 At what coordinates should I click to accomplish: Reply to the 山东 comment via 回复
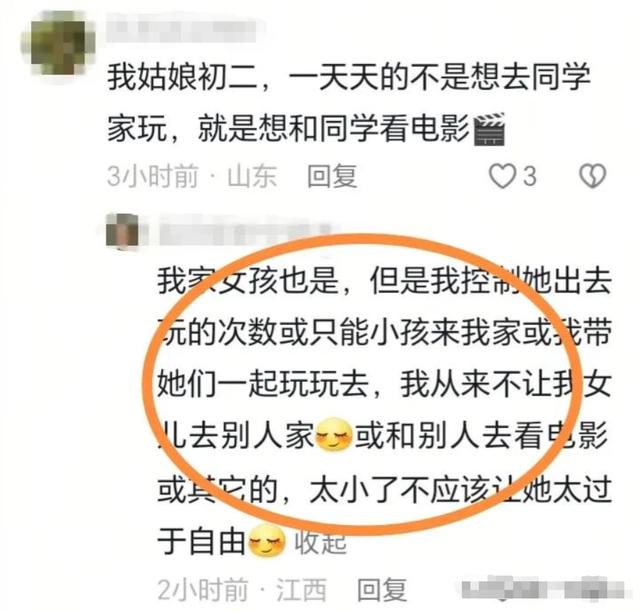[332, 176]
